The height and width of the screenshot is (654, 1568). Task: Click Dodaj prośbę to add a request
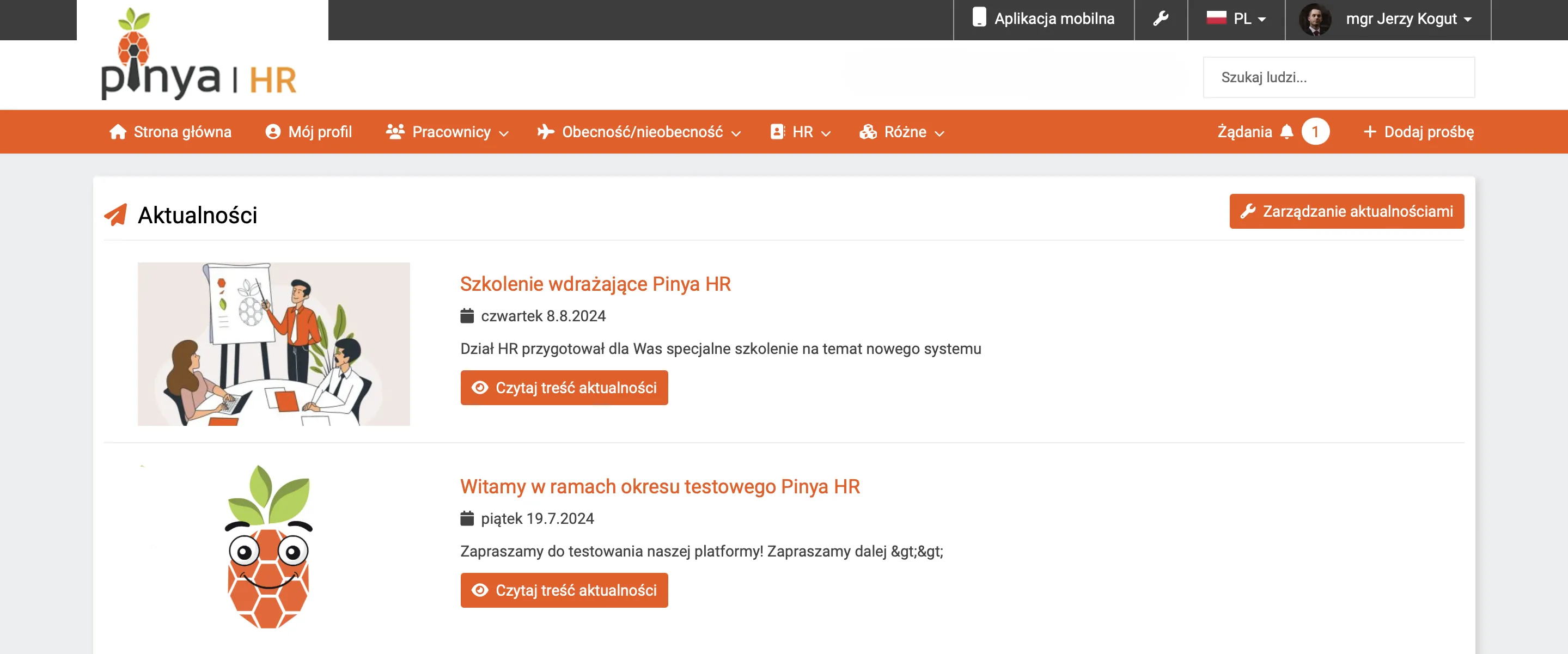coord(1418,131)
